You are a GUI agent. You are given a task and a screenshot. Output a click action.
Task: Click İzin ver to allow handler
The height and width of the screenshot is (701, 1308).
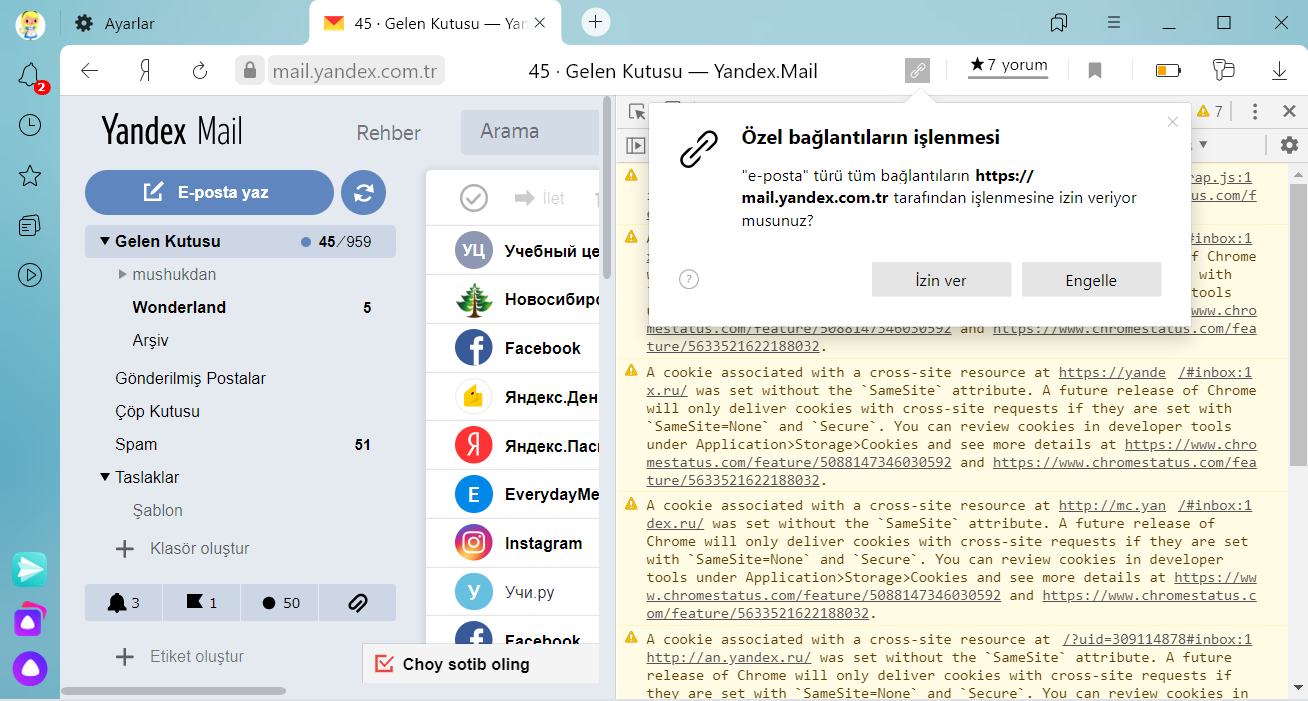coord(941,280)
